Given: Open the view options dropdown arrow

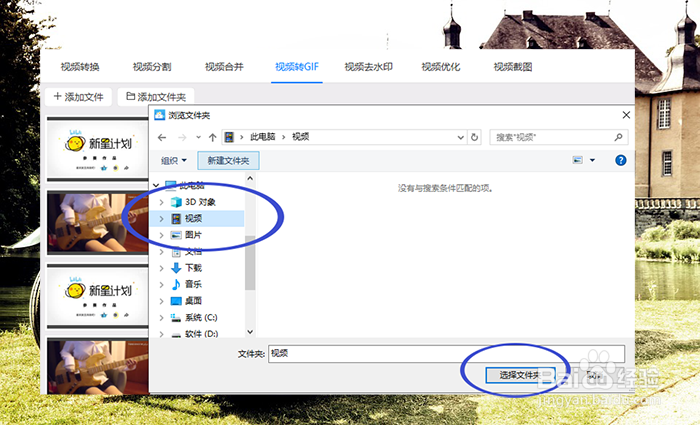Looking at the screenshot, I should [x=592, y=160].
